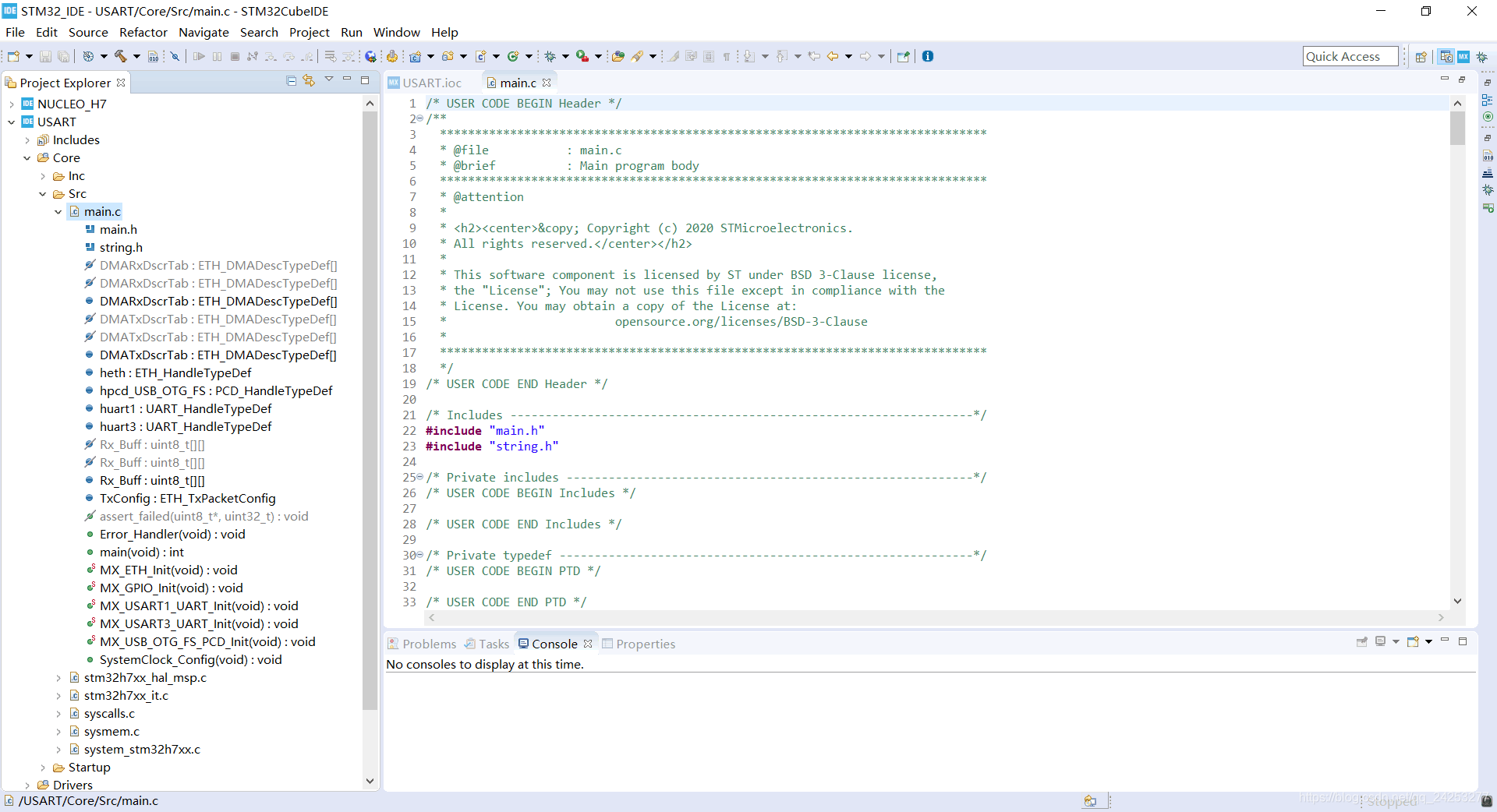Open the Open Perspective icon
1497x812 pixels.
(x=1421, y=57)
